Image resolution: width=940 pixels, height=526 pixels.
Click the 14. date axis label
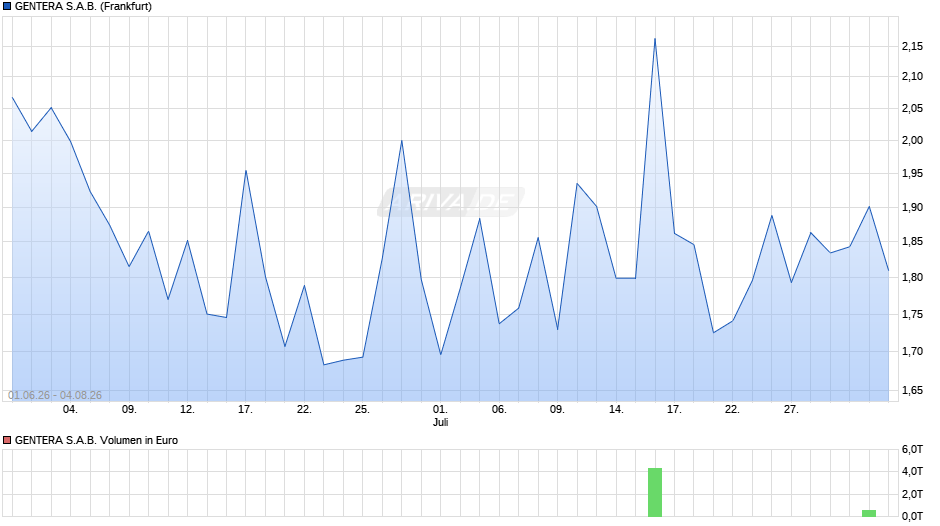(616, 410)
